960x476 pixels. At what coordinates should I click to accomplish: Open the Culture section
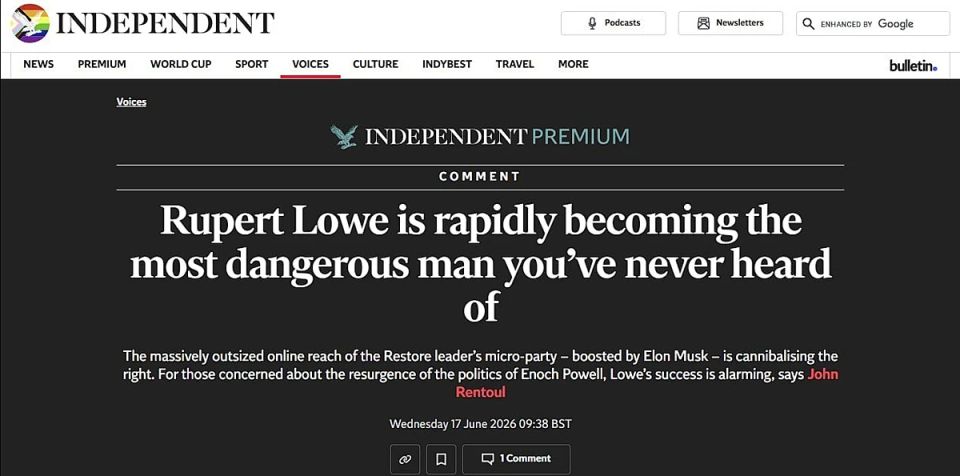point(375,64)
